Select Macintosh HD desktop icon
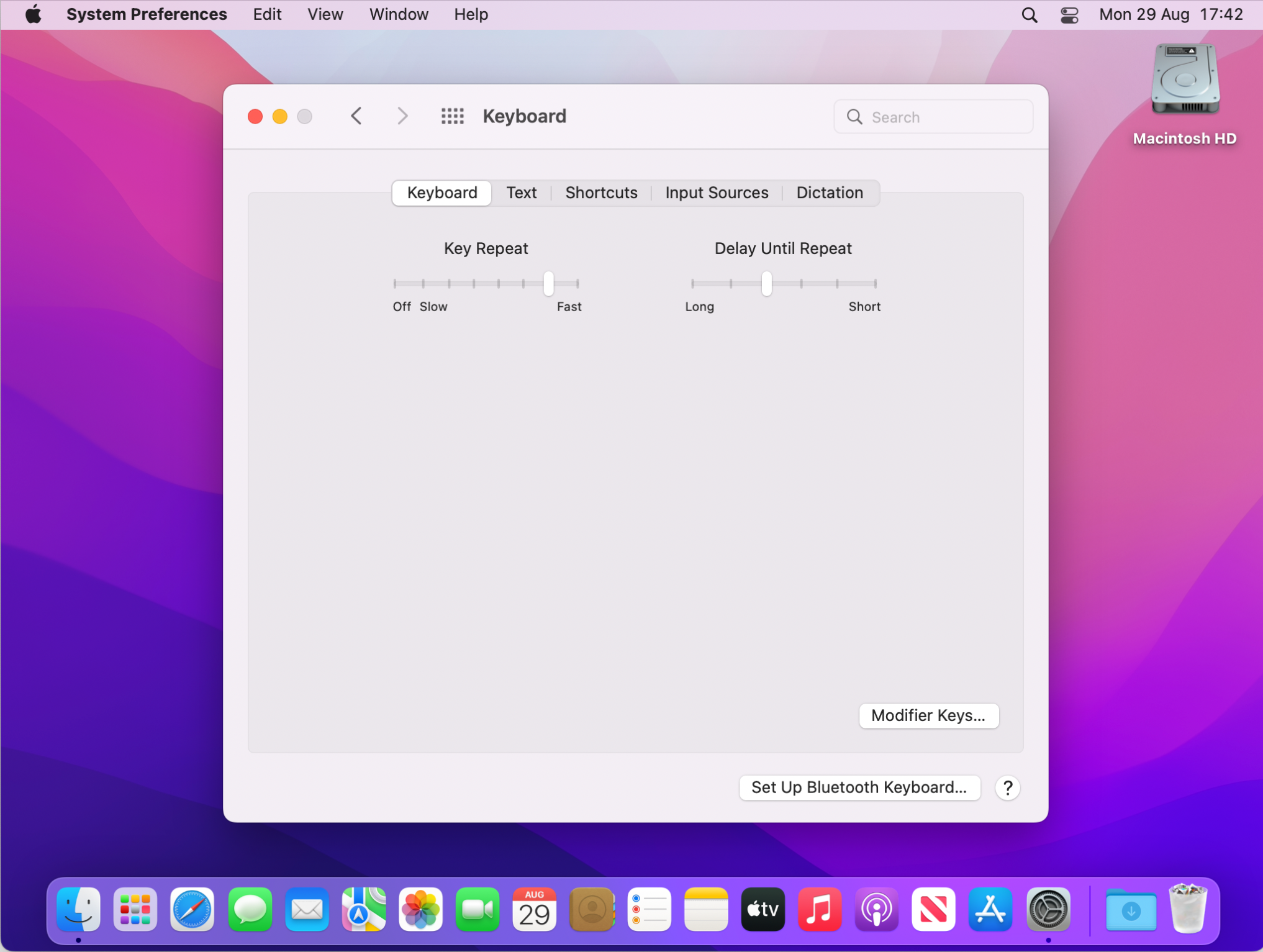 click(x=1185, y=79)
